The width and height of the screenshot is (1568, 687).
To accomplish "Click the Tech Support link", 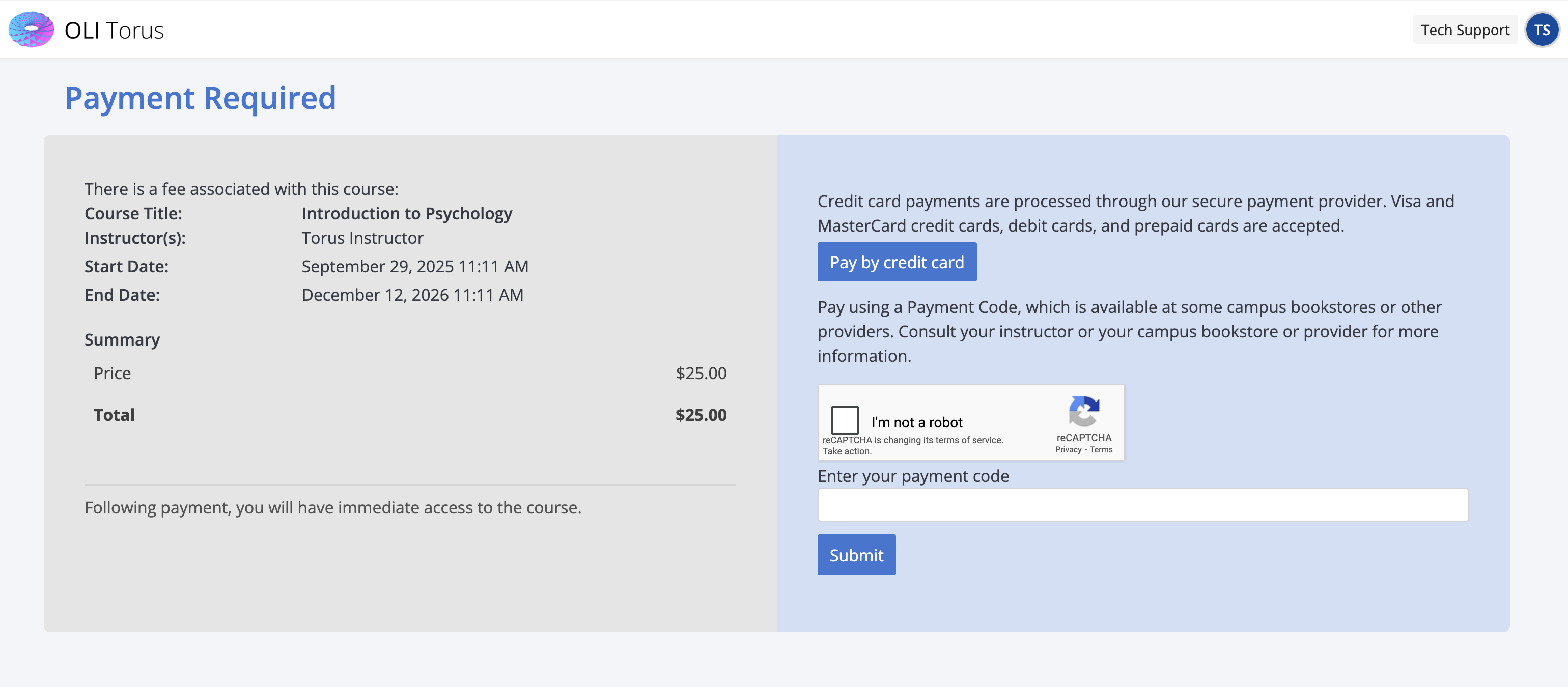I will click(x=1465, y=30).
